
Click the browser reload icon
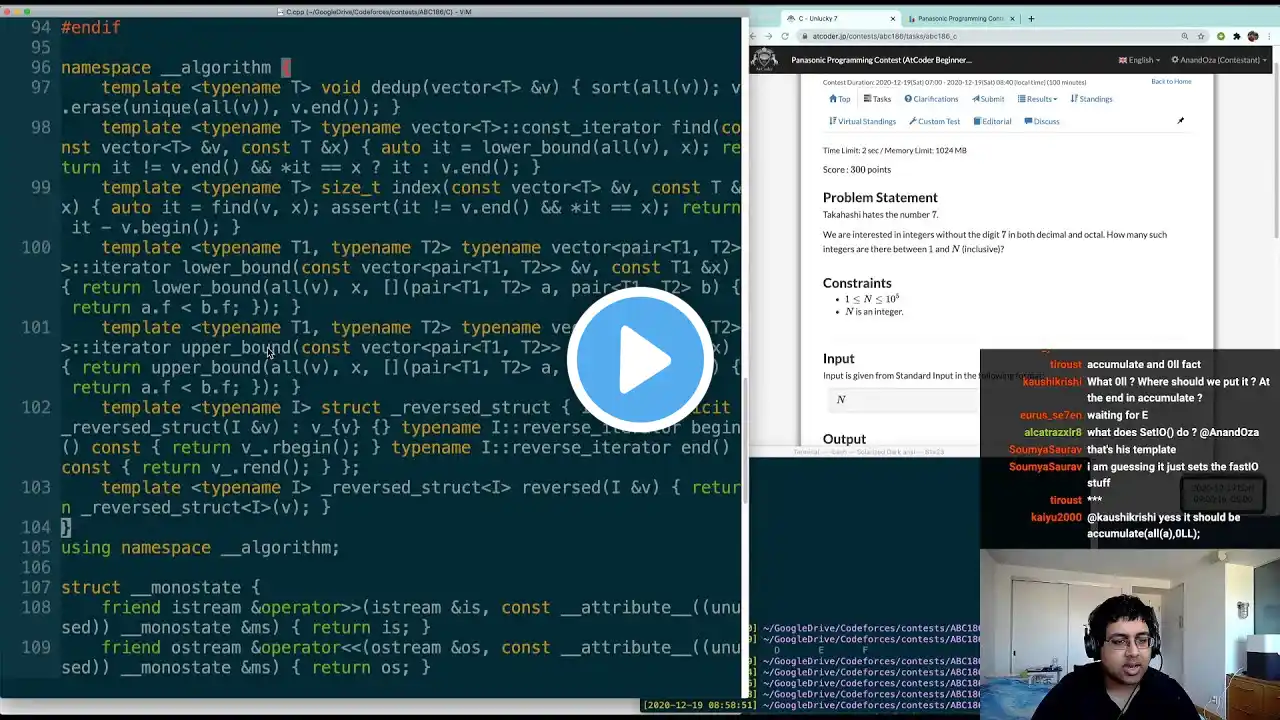tap(785, 36)
